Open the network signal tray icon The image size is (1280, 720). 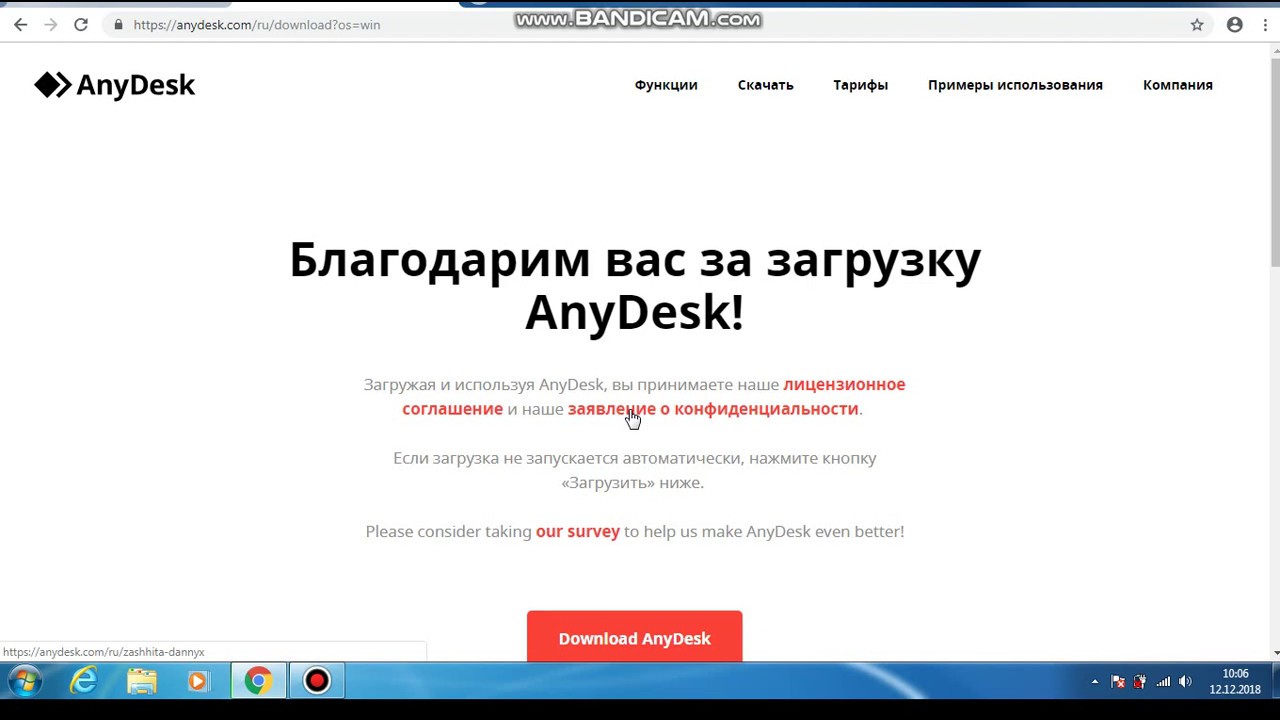tap(1163, 682)
